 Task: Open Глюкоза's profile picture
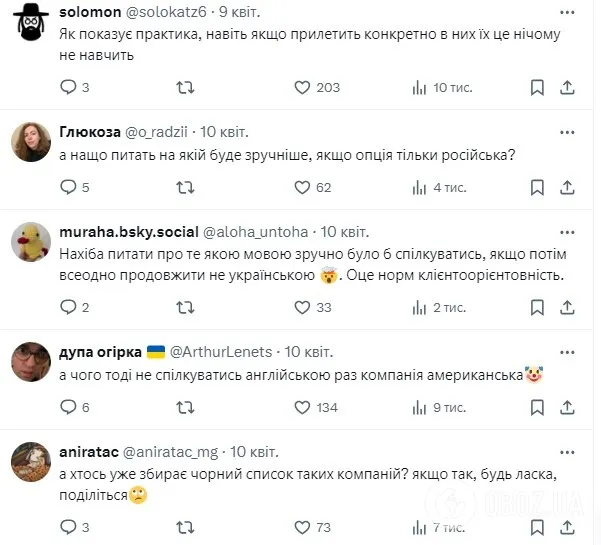30,144
